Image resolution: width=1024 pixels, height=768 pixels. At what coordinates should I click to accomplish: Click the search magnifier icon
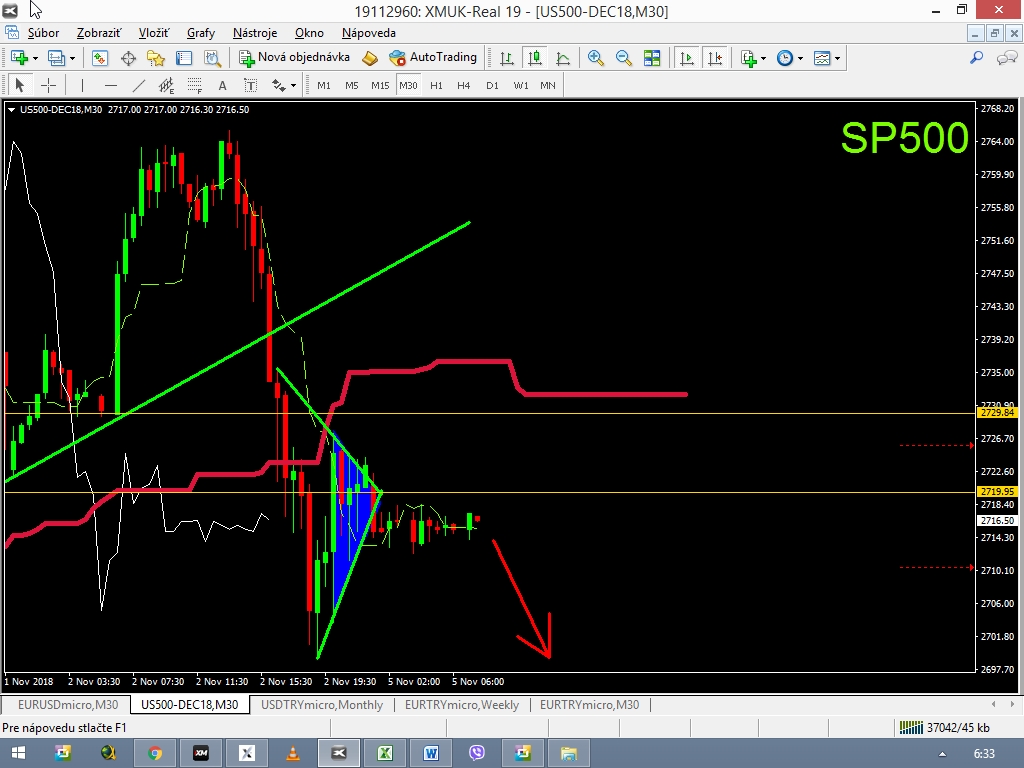(x=976, y=57)
